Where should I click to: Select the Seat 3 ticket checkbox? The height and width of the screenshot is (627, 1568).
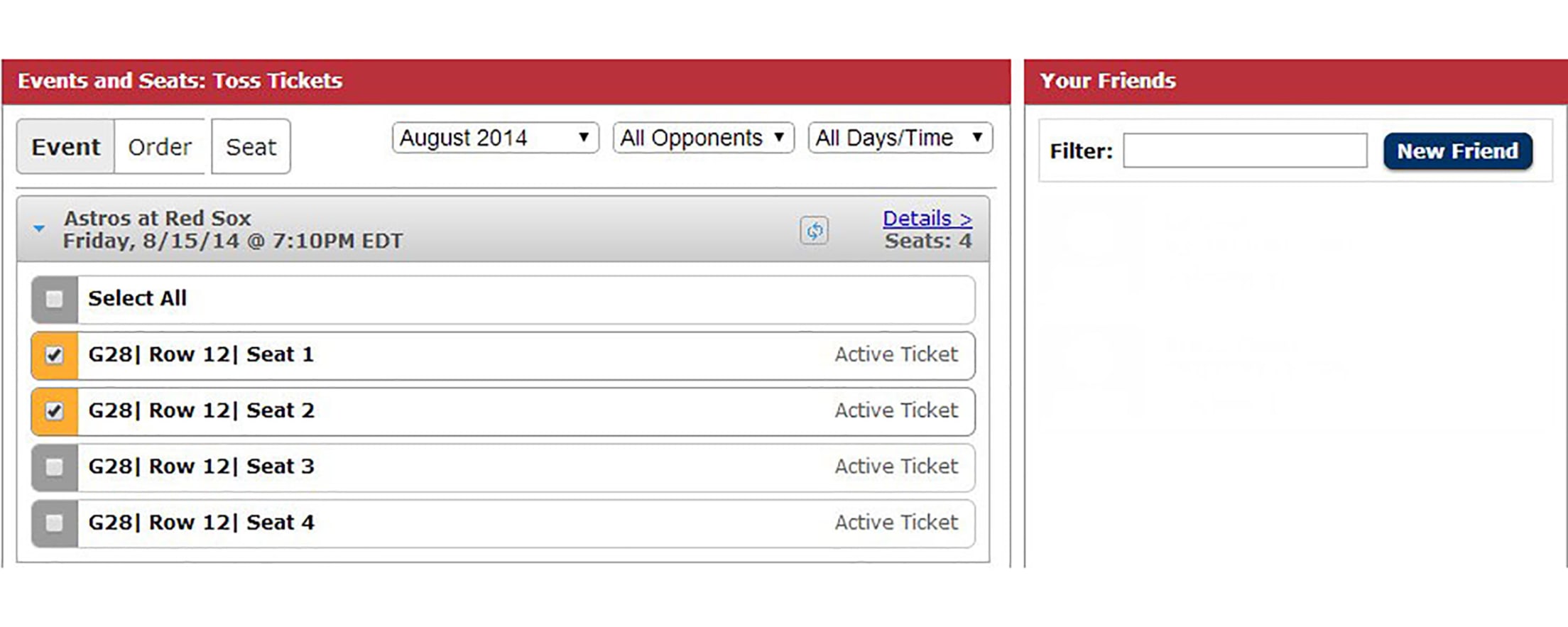click(x=54, y=467)
